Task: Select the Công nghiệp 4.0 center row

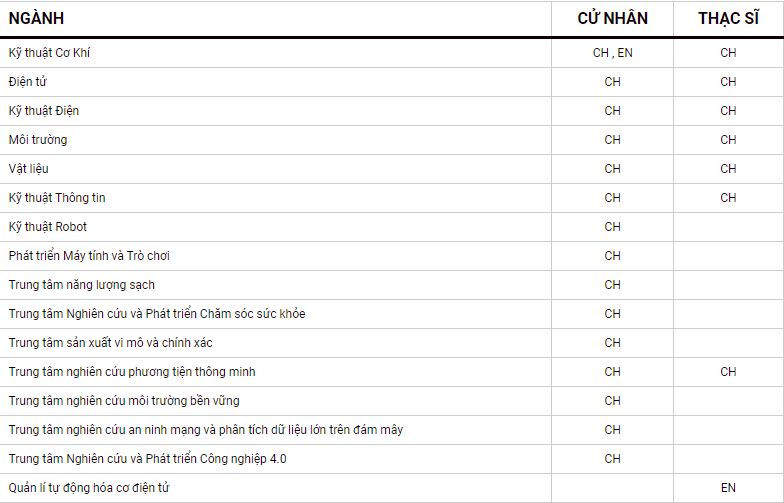Action: pyautogui.click(x=148, y=459)
